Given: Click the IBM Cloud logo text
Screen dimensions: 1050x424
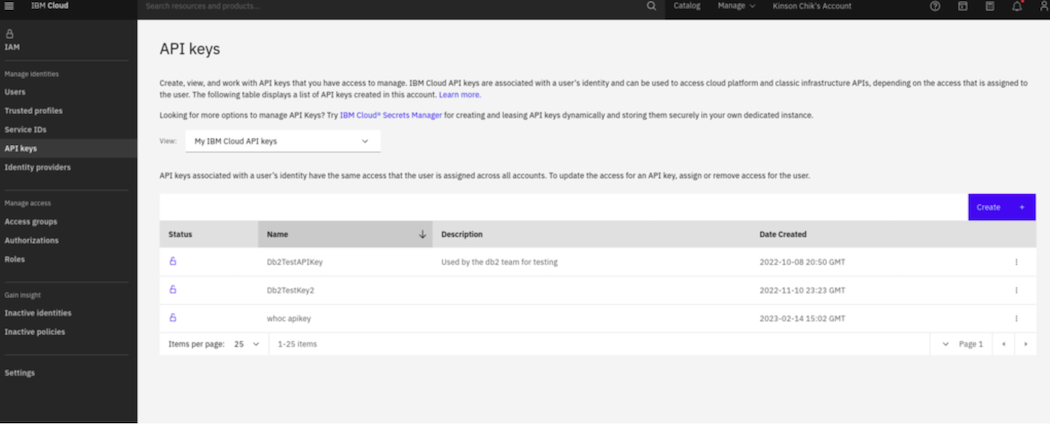Looking at the screenshot, I should point(50,5).
